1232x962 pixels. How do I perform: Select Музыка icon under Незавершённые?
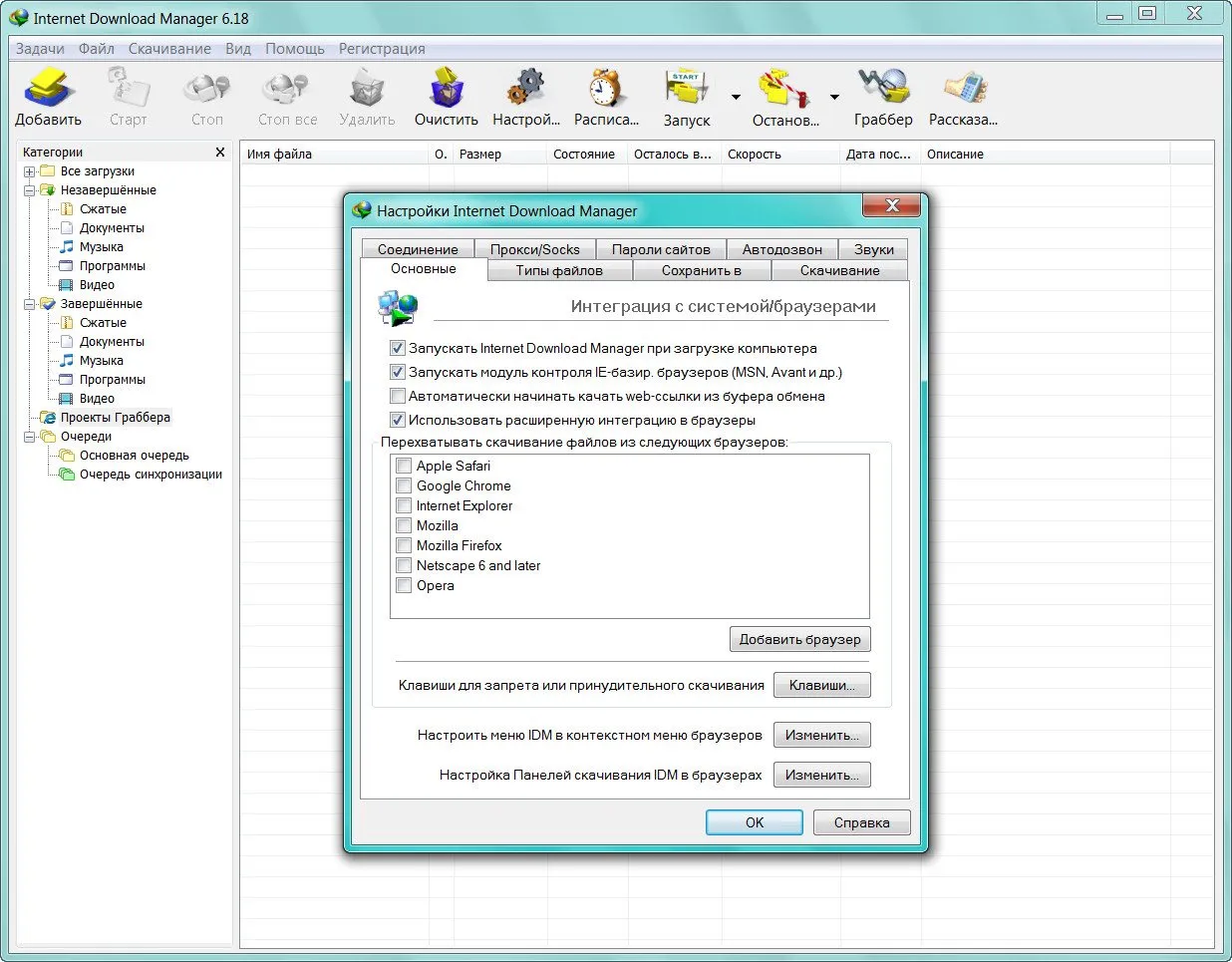pyautogui.click(x=67, y=247)
